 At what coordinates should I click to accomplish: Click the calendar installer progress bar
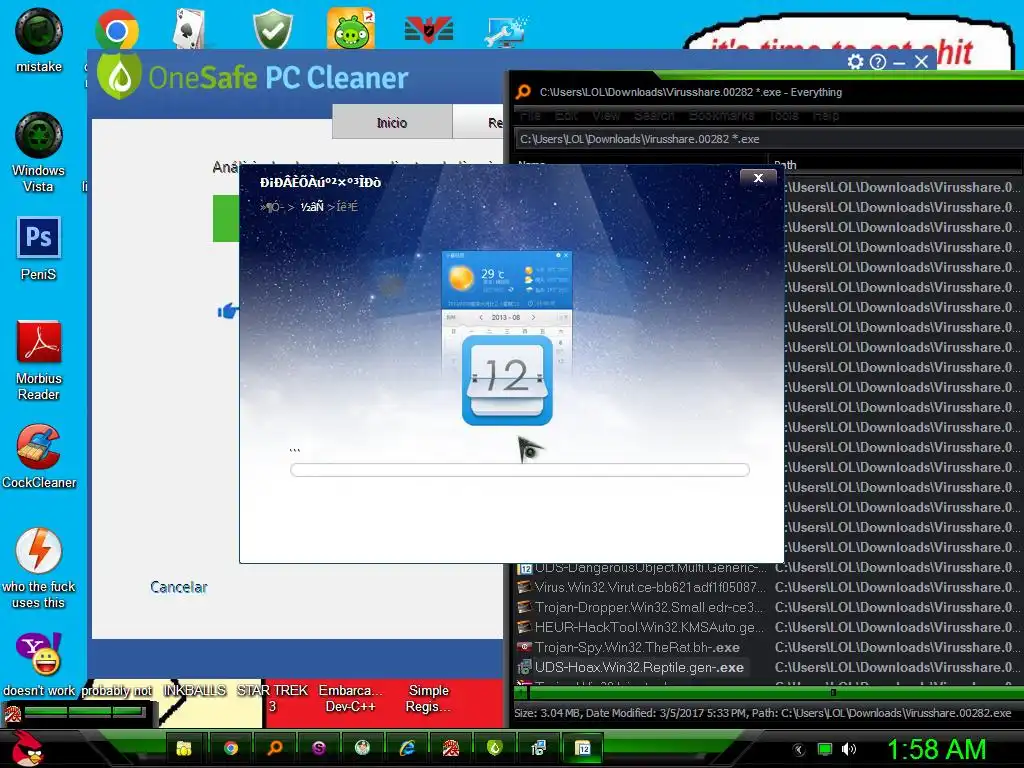tap(520, 470)
